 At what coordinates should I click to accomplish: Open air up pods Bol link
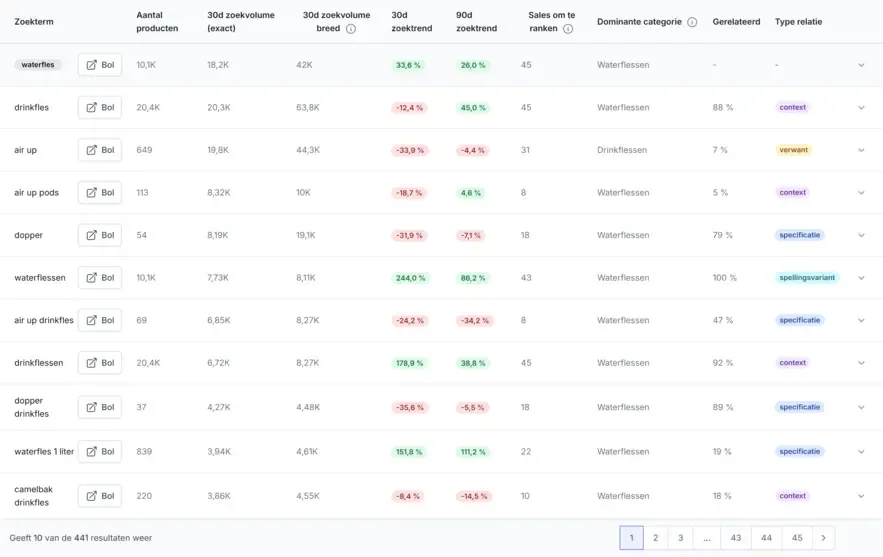pyautogui.click(x=100, y=193)
